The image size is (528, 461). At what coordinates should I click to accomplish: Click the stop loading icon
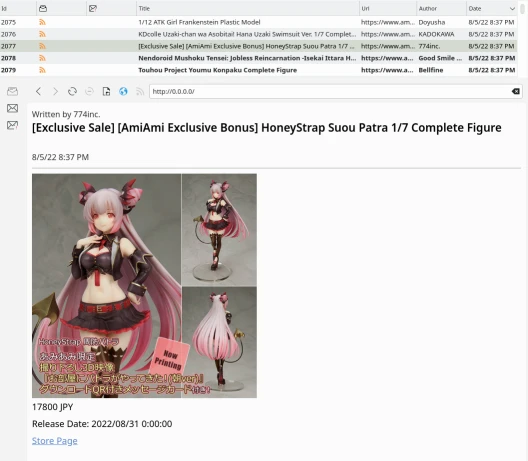coord(89,91)
